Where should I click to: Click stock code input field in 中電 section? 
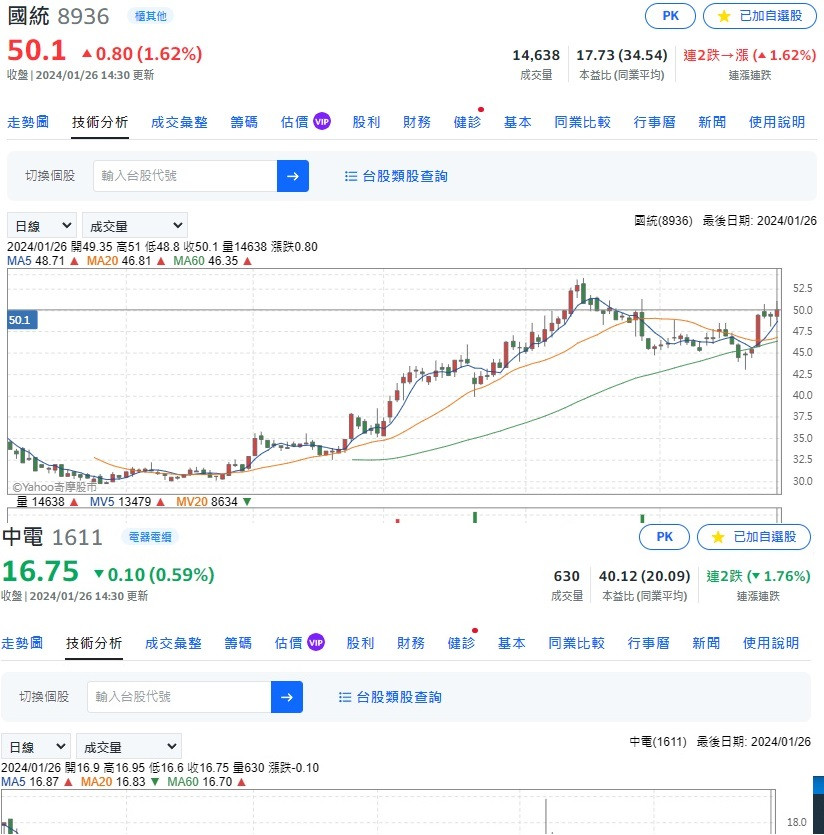click(179, 697)
